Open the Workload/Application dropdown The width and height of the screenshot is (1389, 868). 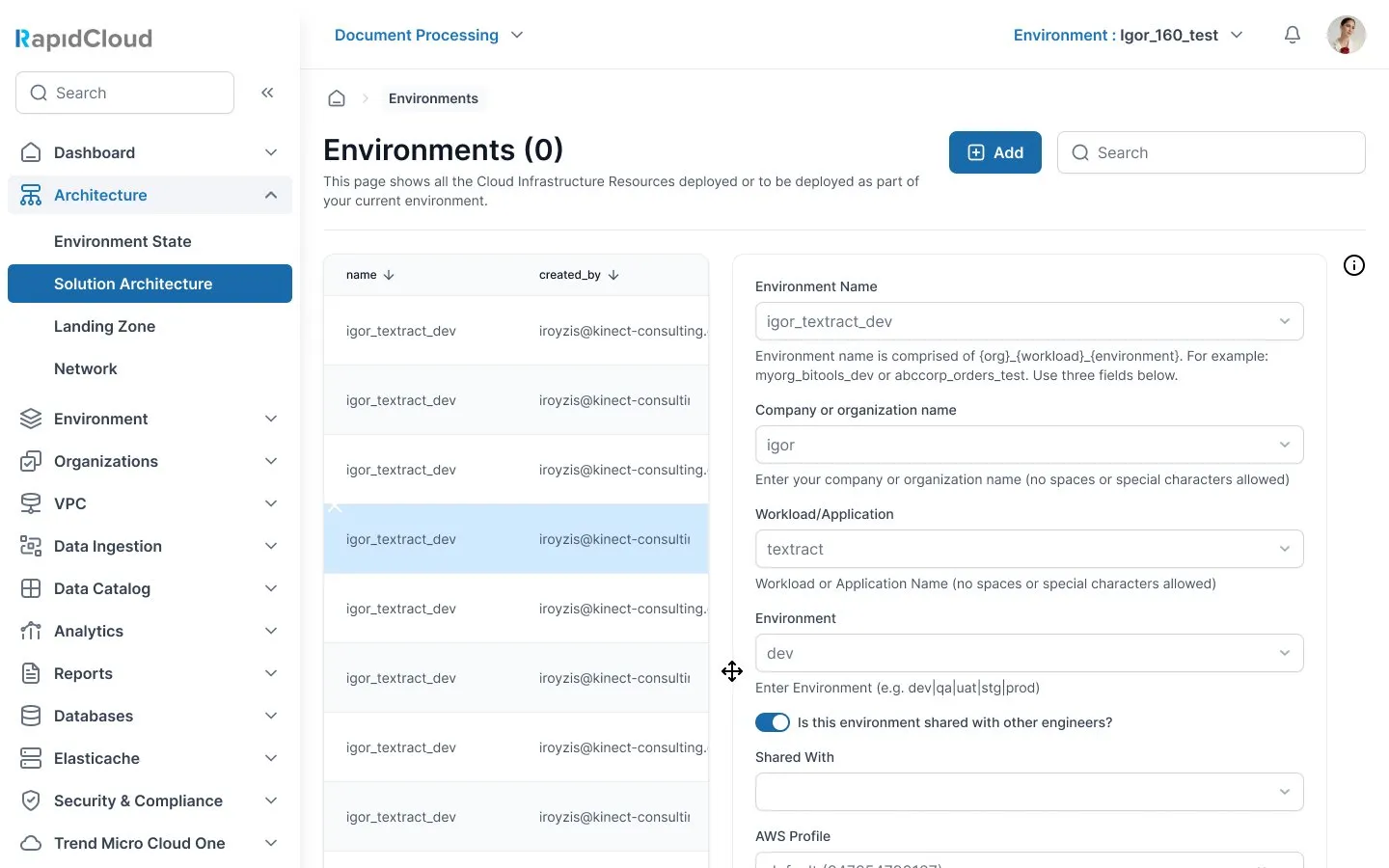(x=1029, y=549)
